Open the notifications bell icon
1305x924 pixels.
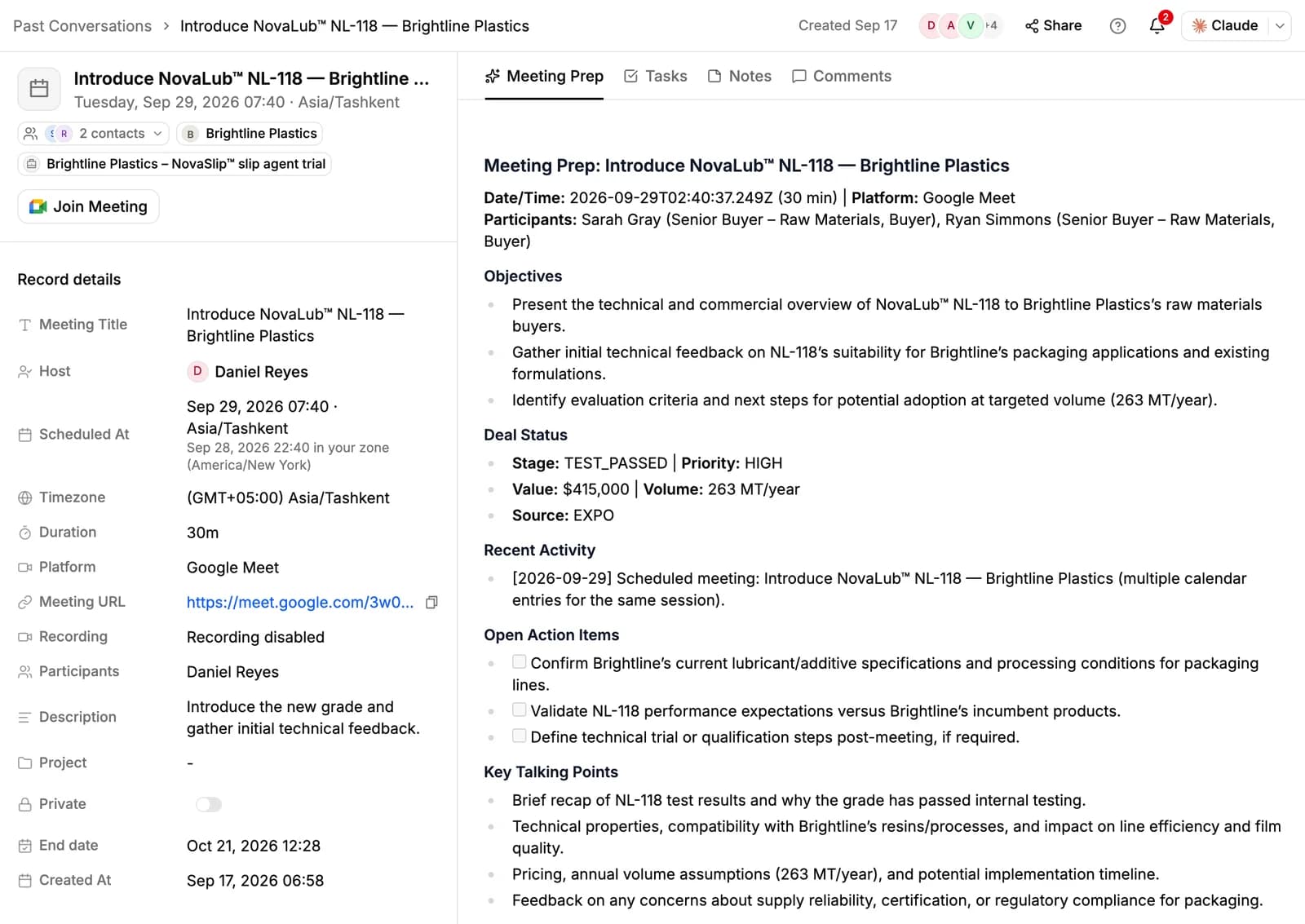pos(1157,26)
